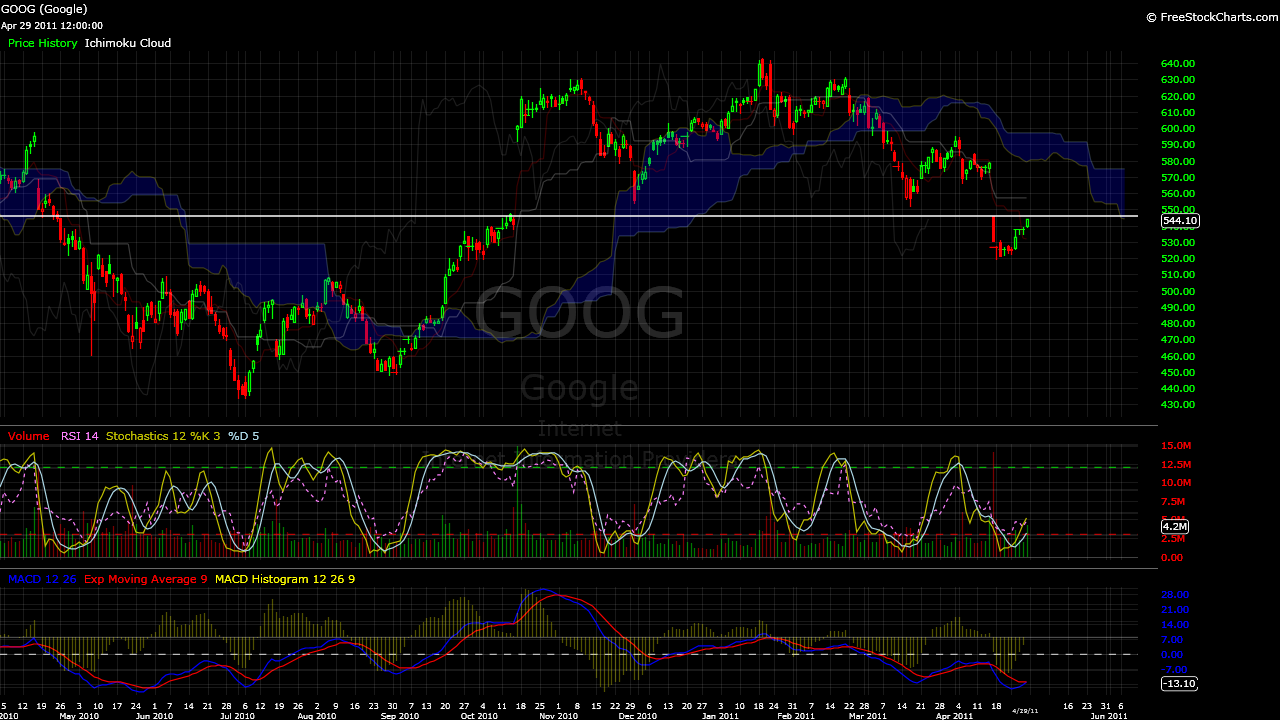Image resolution: width=1280 pixels, height=720 pixels.
Task: Click the red Volume indicator label
Action: 28,436
